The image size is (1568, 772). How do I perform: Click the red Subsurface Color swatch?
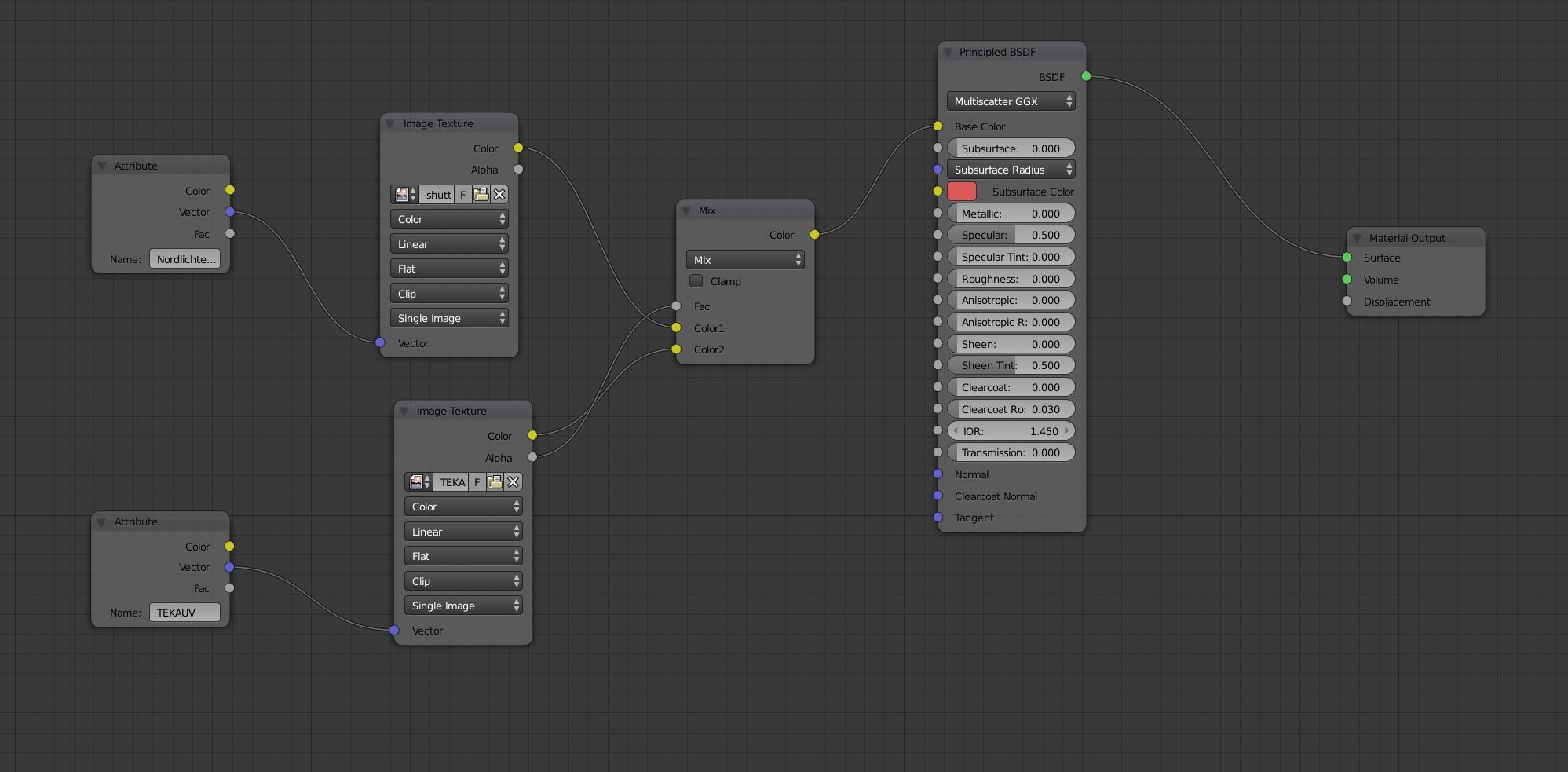point(962,192)
